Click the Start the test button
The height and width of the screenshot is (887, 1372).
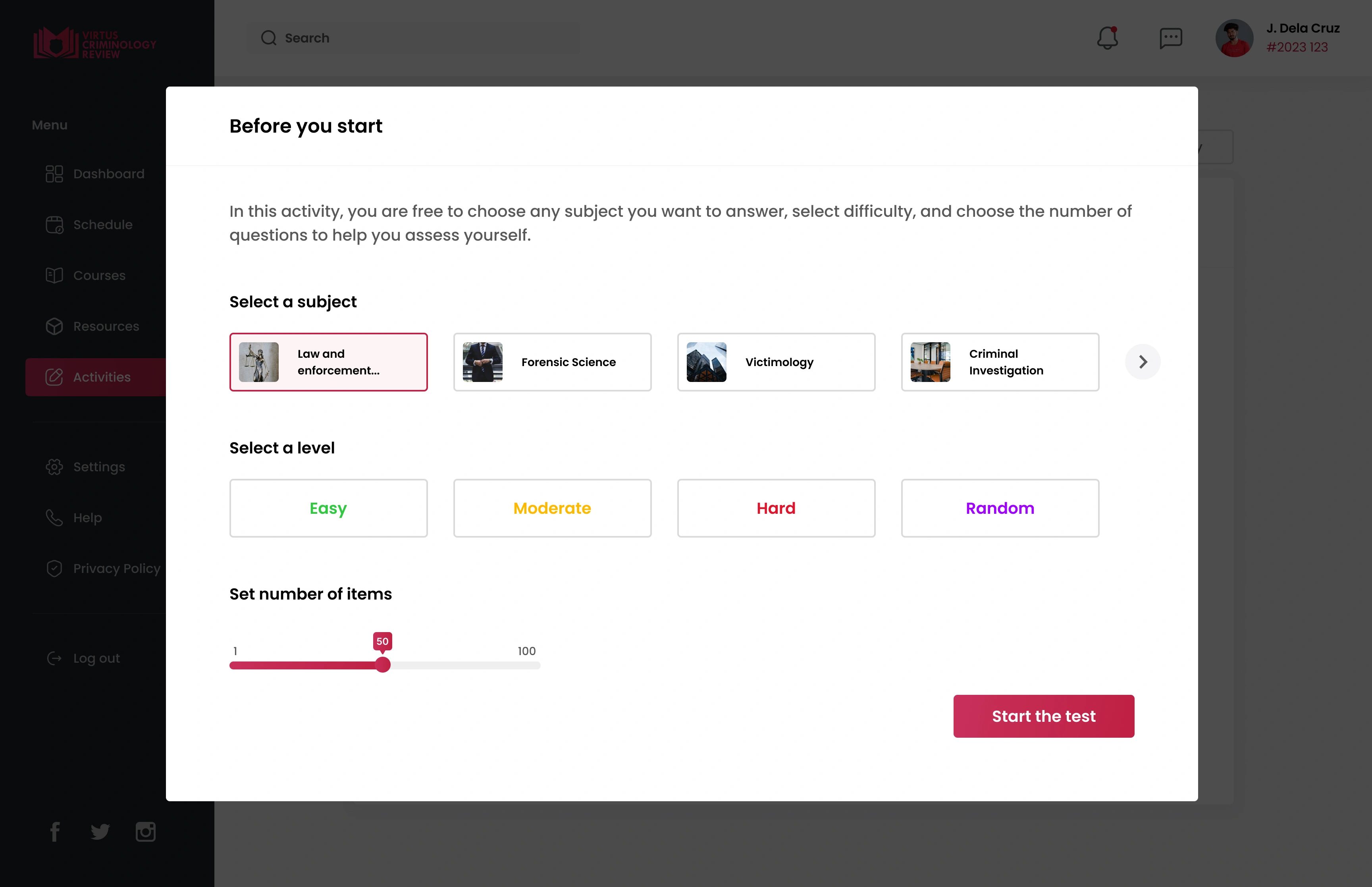(1043, 716)
